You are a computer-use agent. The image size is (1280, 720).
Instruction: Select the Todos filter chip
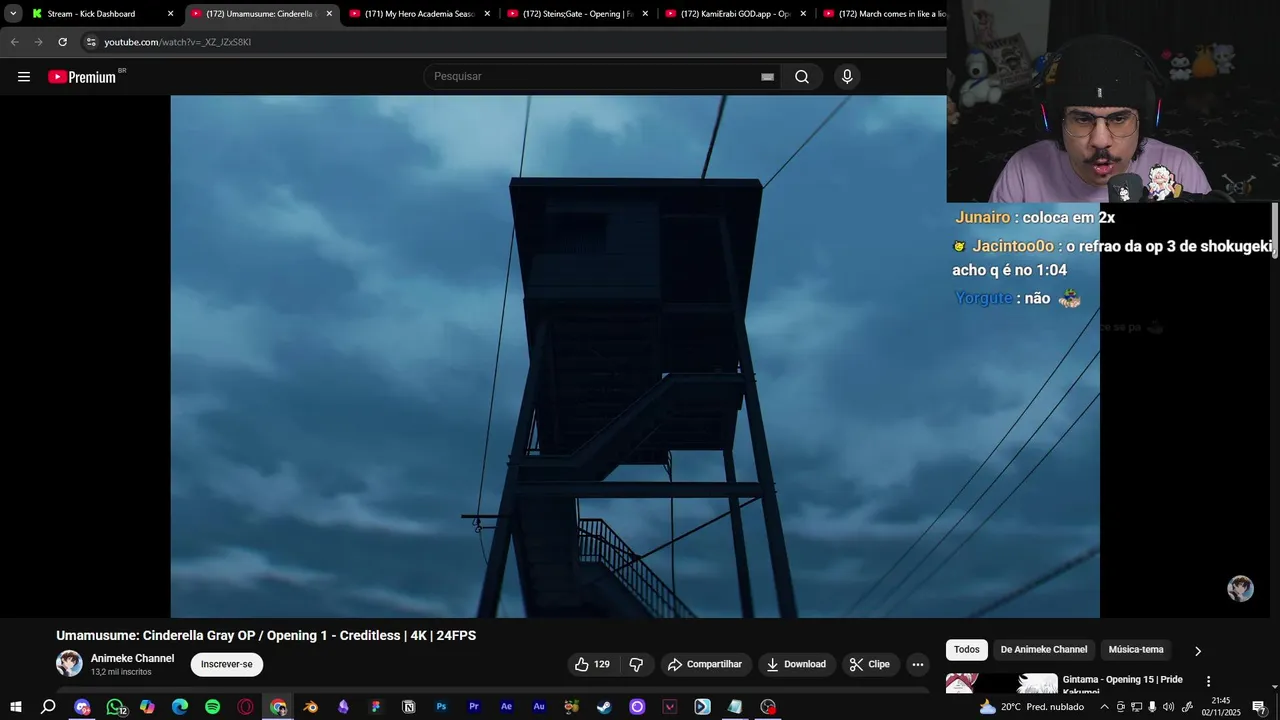[967, 650]
